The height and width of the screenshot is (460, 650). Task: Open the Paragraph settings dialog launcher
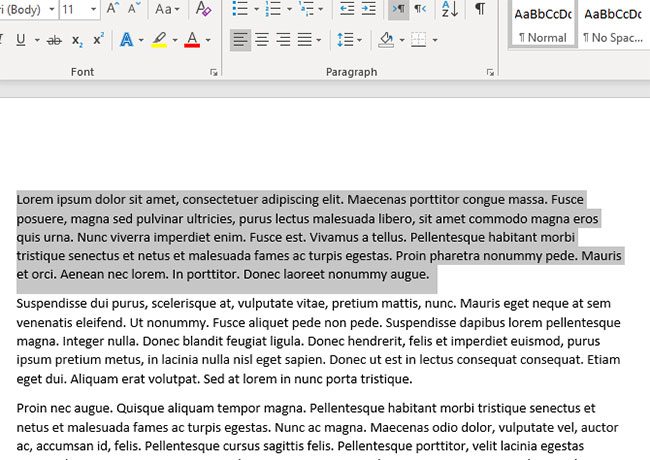pyautogui.click(x=490, y=73)
